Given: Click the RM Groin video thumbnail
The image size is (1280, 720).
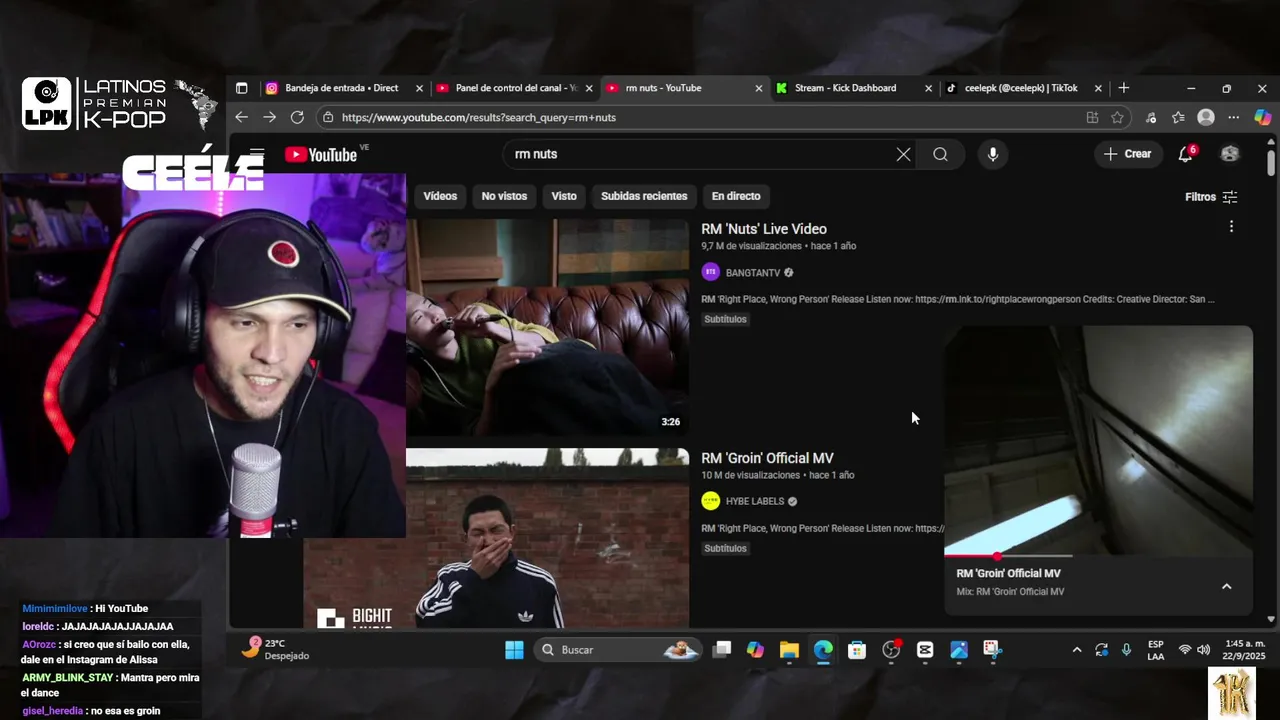Looking at the screenshot, I should (x=547, y=538).
